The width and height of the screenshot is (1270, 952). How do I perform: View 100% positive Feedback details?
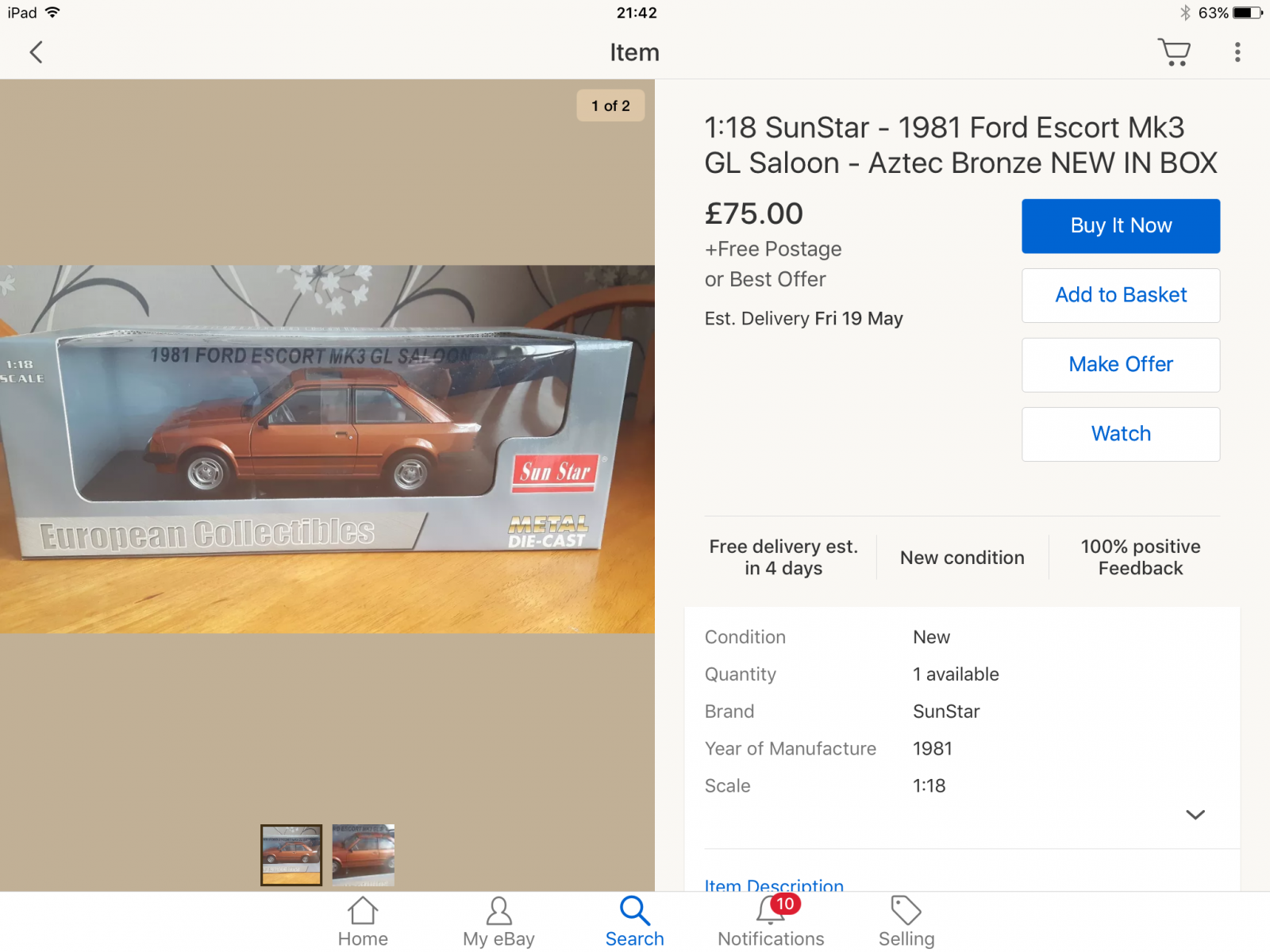[x=1140, y=557]
